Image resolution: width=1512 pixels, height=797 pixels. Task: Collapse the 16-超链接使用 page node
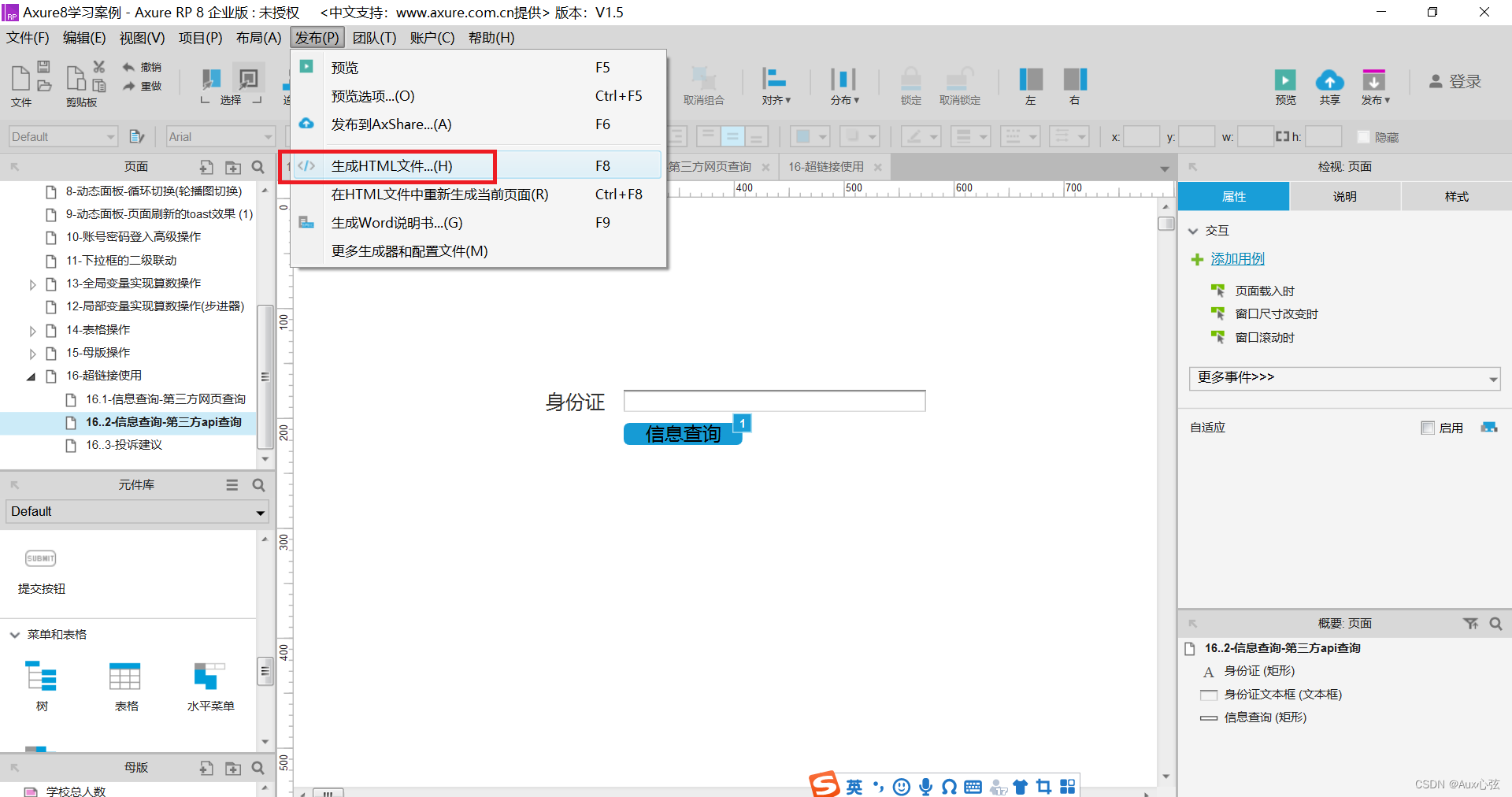click(x=31, y=376)
